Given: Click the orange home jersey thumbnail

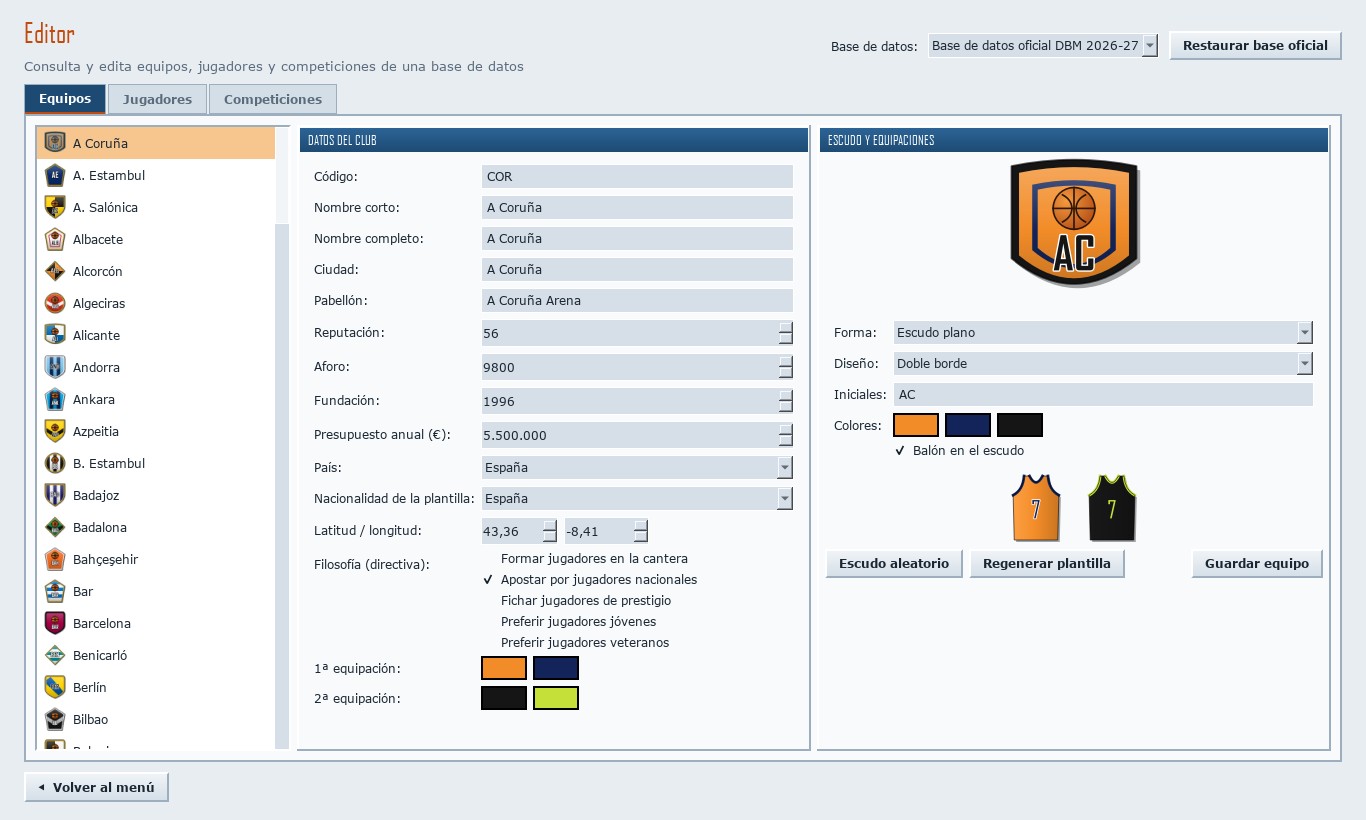Looking at the screenshot, I should (x=1036, y=508).
